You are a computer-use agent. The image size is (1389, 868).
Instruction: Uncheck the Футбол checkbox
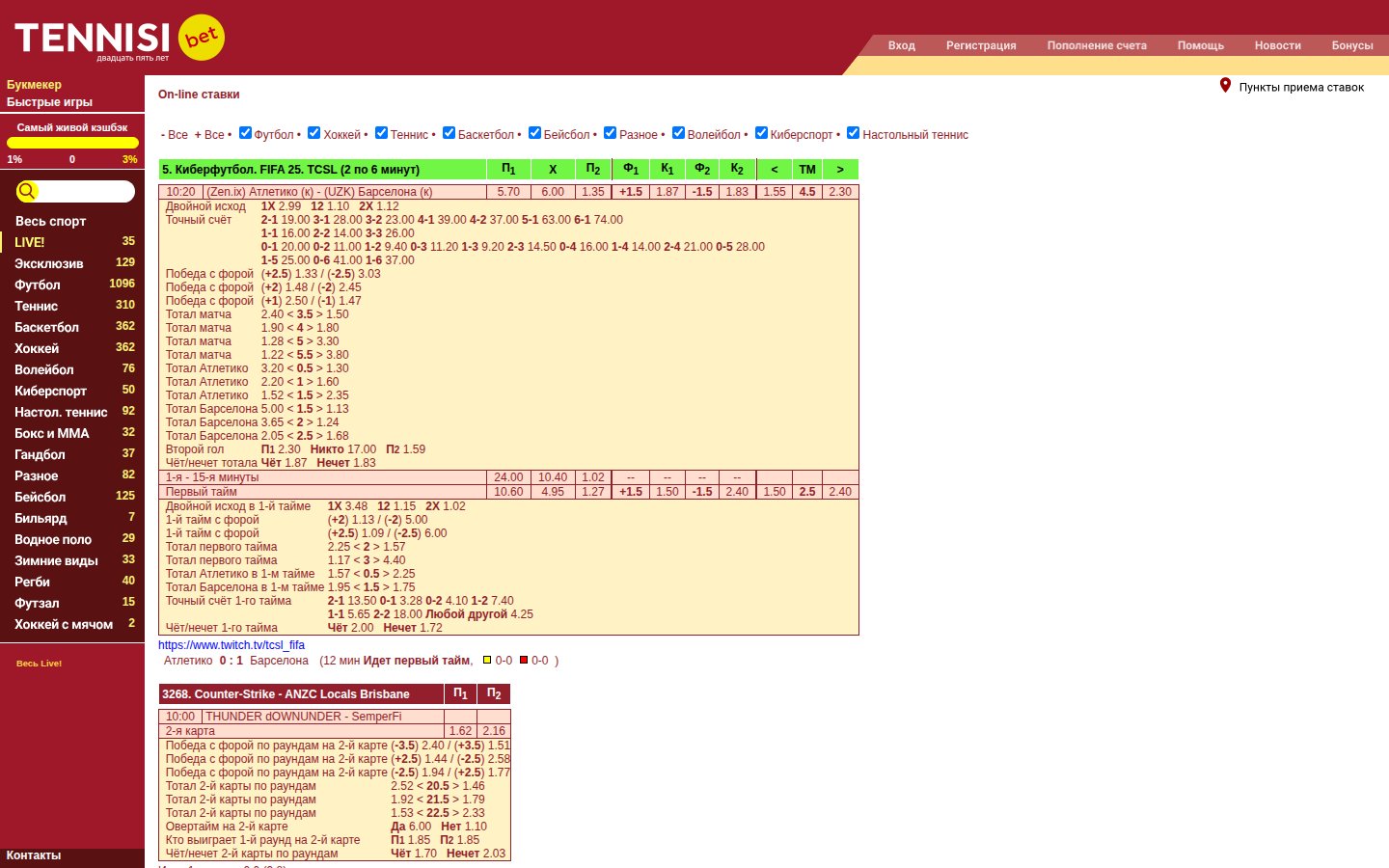(245, 133)
